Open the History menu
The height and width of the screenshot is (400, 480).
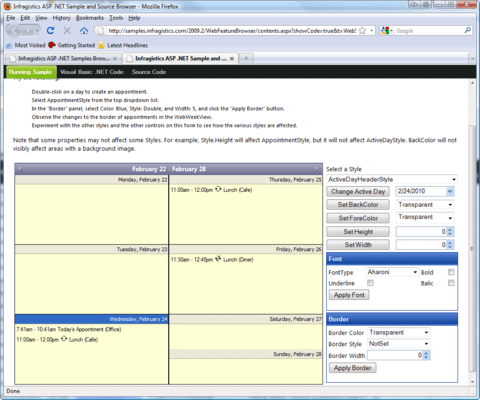(x=62, y=18)
